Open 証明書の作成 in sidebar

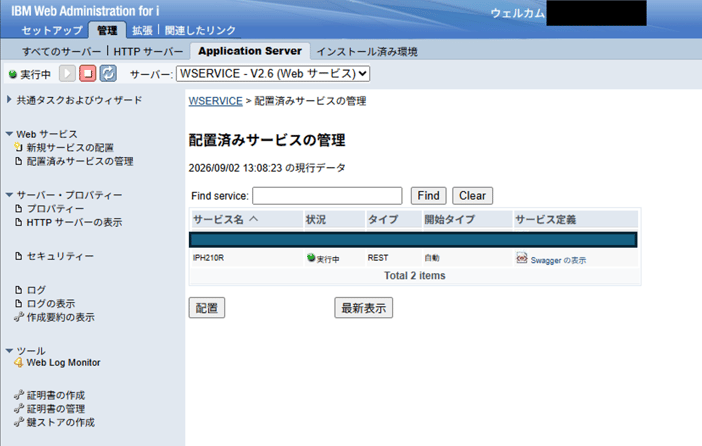point(56,395)
